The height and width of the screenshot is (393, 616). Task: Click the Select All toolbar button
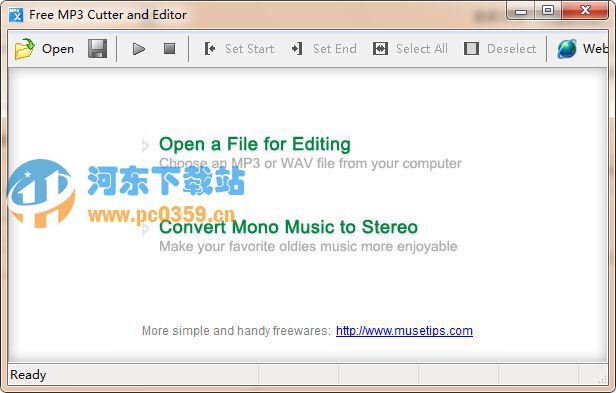(x=410, y=49)
